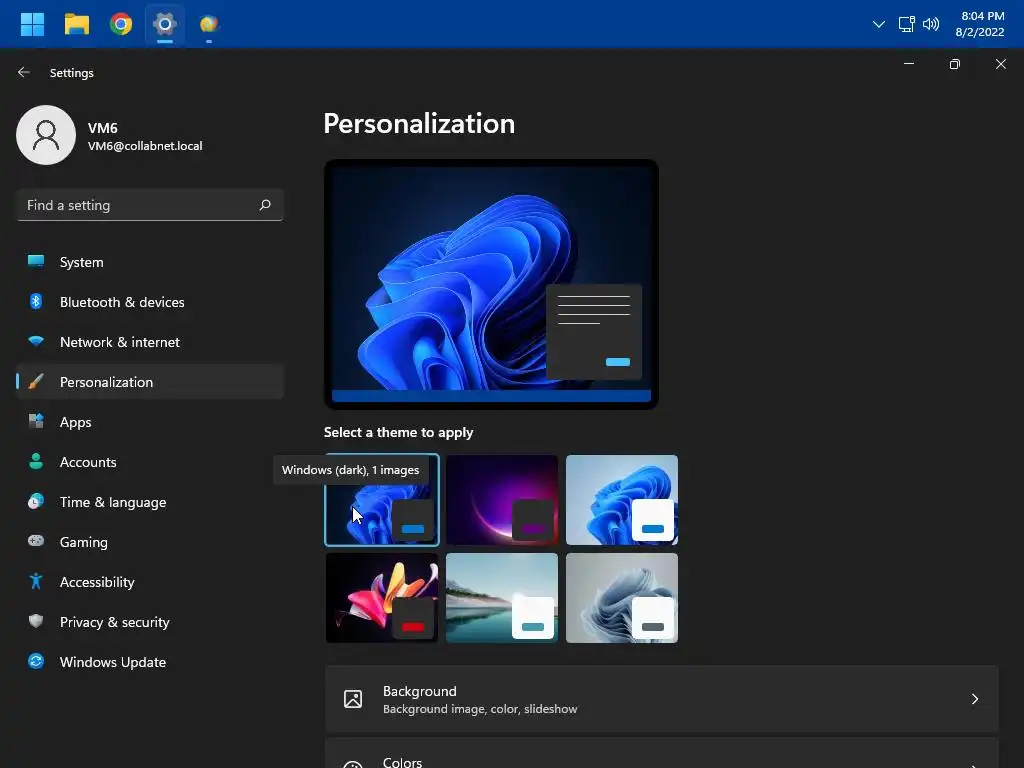
Task: Open Gaming settings
Action: (150, 542)
